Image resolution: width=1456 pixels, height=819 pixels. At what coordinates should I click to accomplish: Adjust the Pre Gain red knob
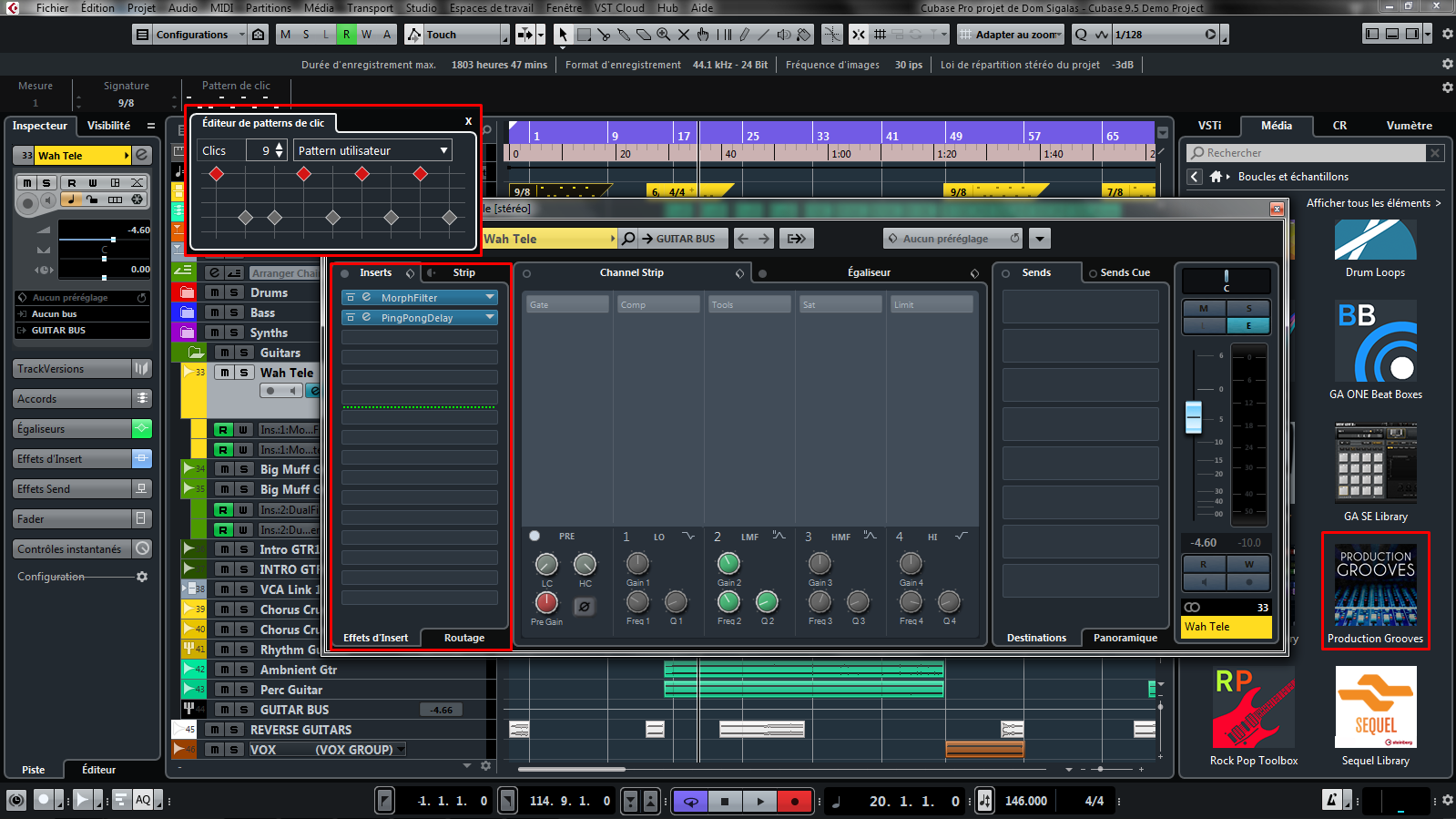[546, 602]
